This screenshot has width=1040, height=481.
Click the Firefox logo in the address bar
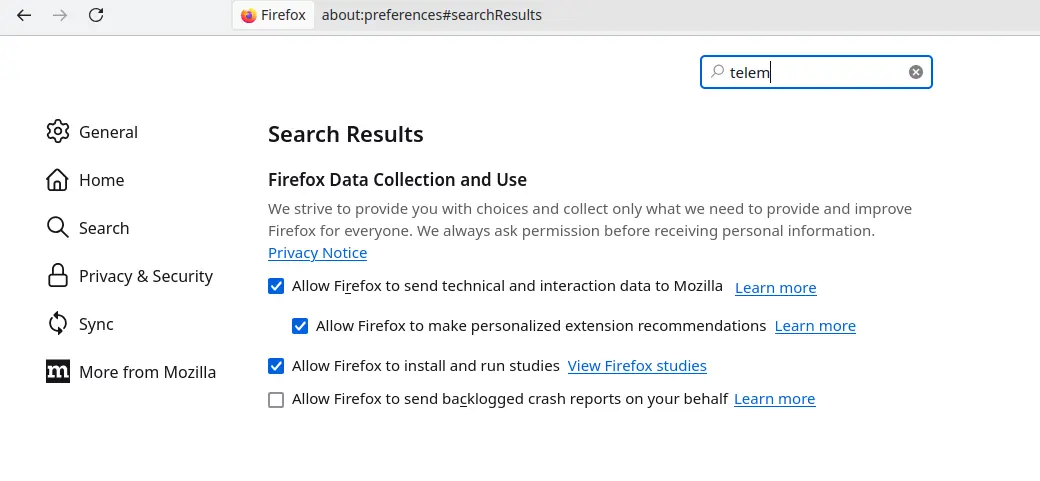tap(249, 16)
